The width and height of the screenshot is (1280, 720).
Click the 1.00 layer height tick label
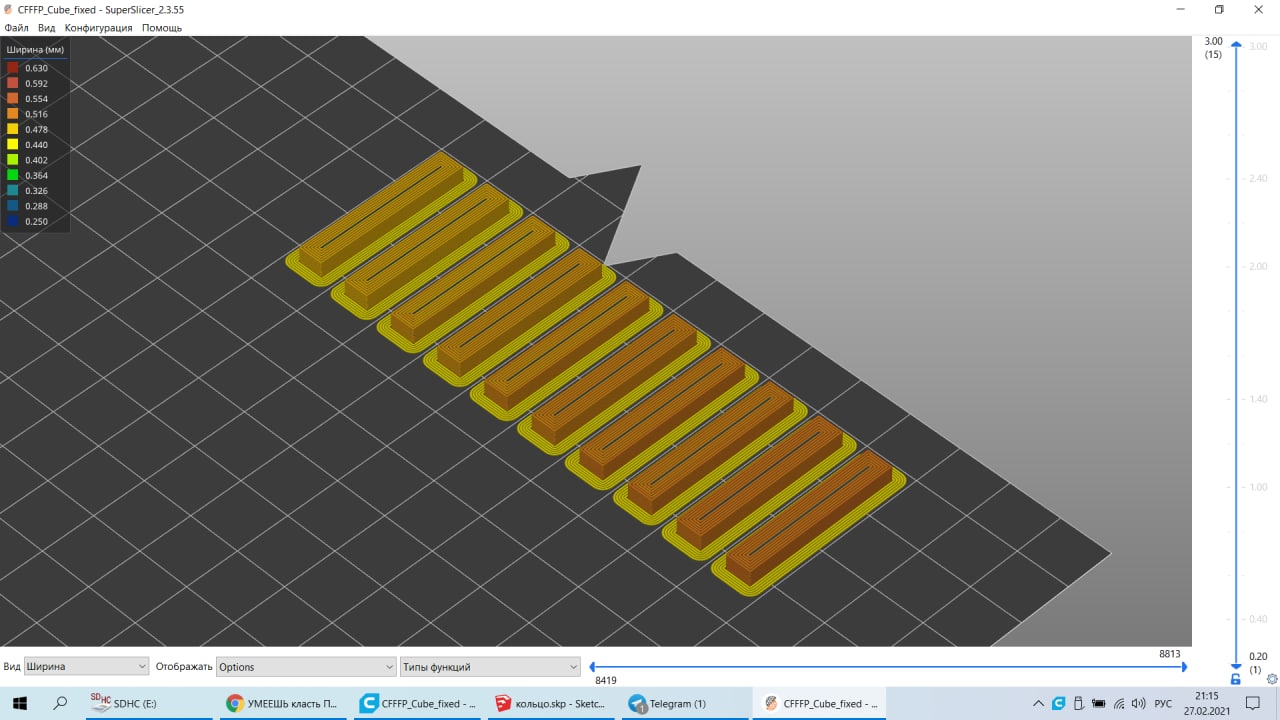click(x=1257, y=487)
